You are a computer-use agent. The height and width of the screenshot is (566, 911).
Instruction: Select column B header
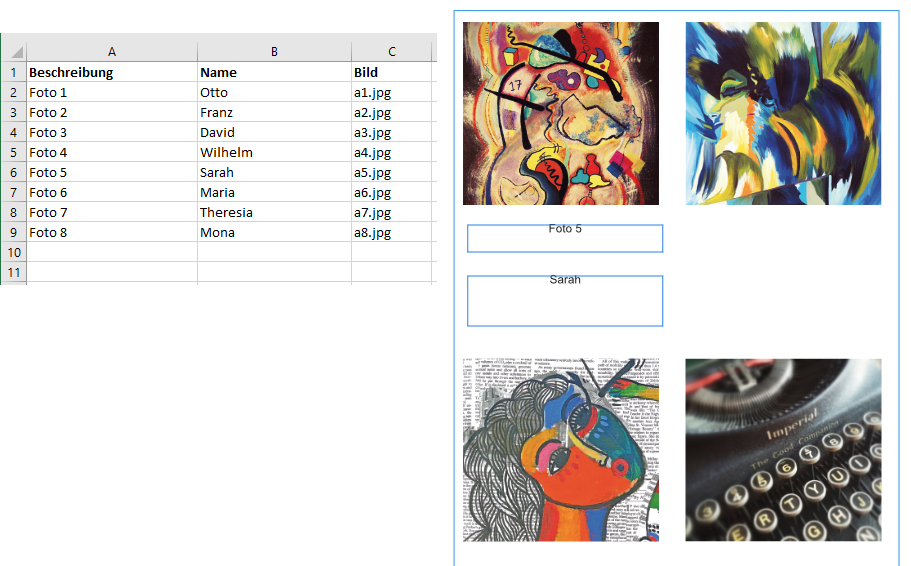(x=274, y=52)
